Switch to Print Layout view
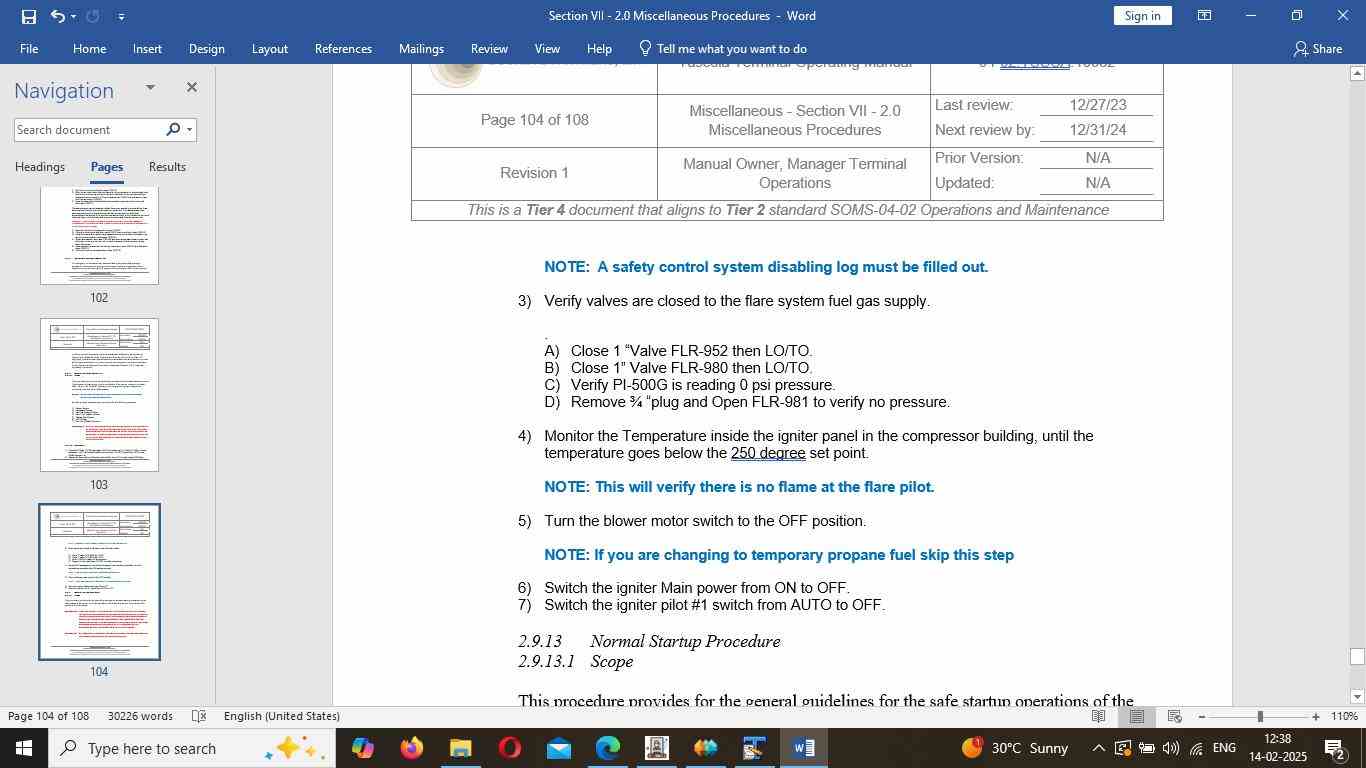Screen dimensions: 1366x768 coord(1137,716)
